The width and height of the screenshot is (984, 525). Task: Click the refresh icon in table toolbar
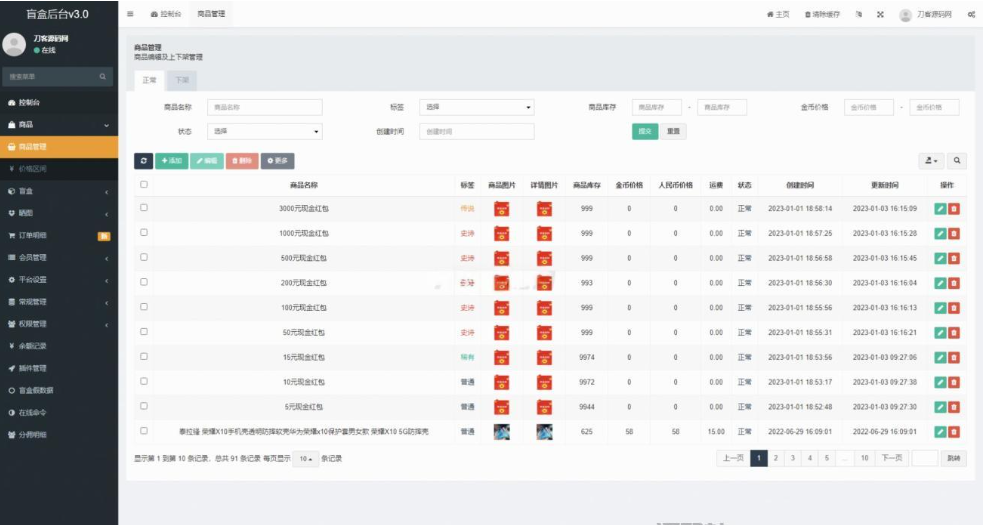(145, 161)
